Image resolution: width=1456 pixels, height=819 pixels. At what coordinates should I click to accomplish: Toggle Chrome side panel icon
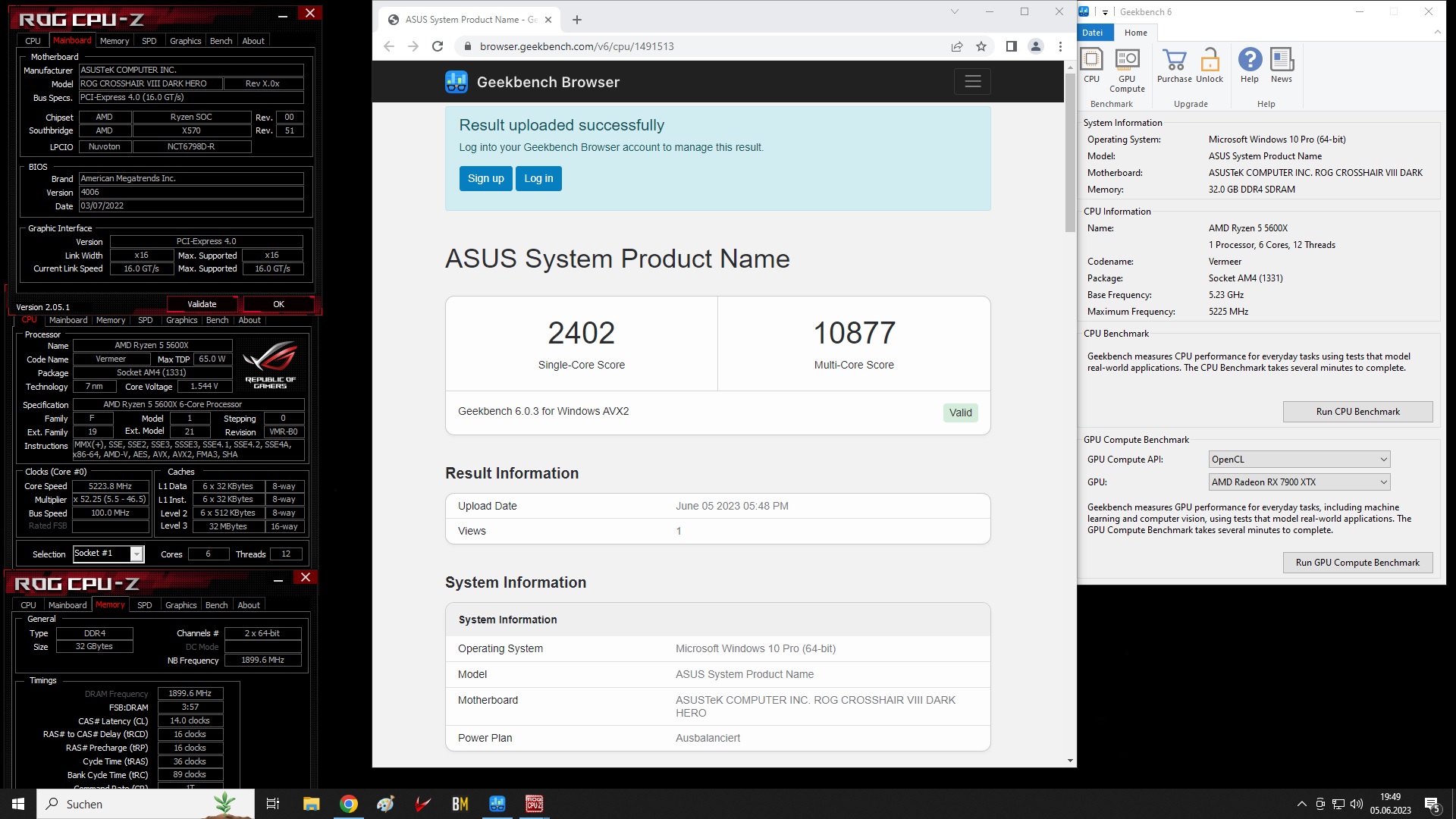click(1011, 46)
